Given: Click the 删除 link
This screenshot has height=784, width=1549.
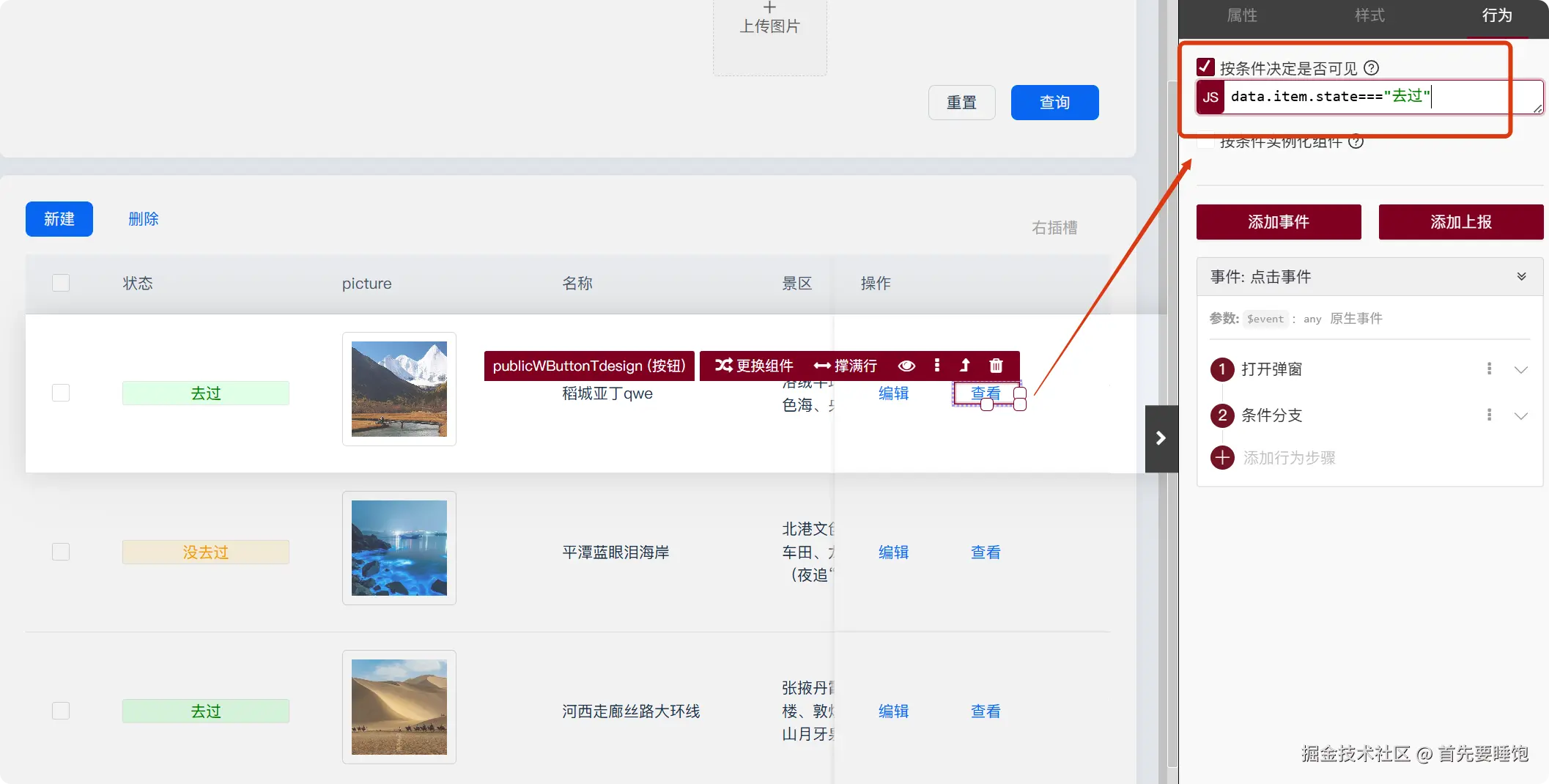Looking at the screenshot, I should pyautogui.click(x=144, y=219).
